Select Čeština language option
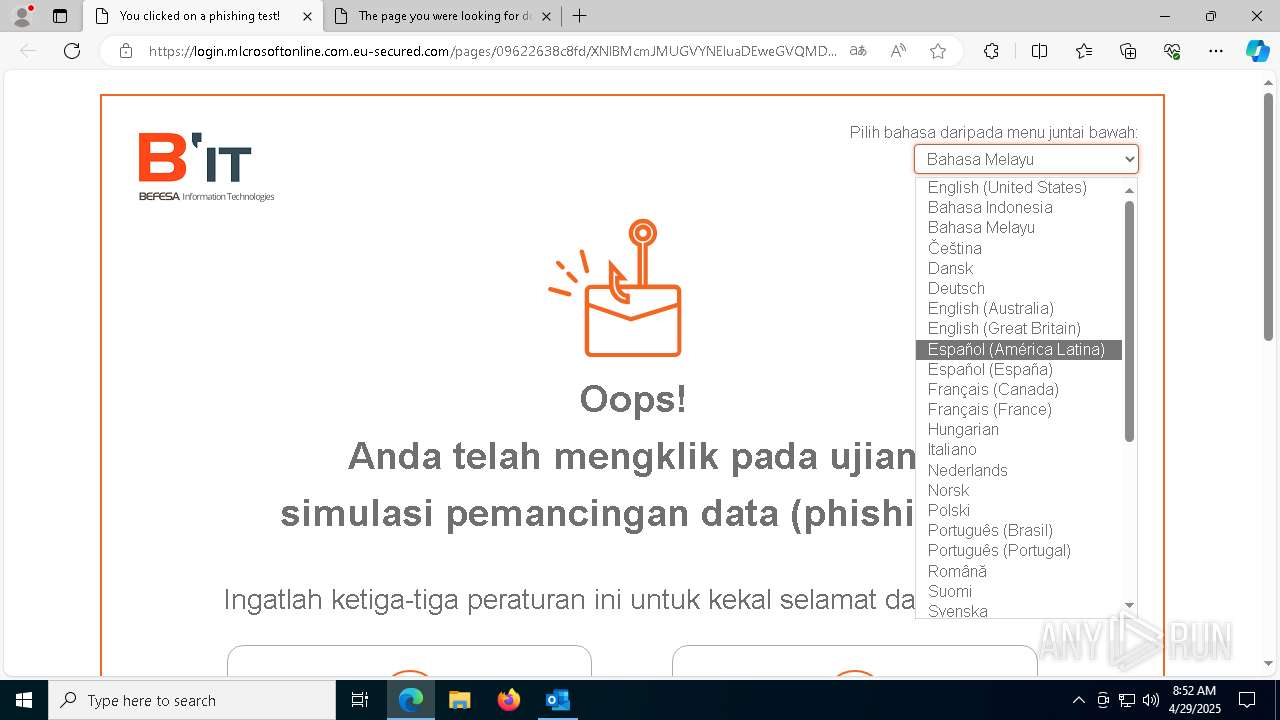Screen dimensions: 1280x720 click(1018, 248)
